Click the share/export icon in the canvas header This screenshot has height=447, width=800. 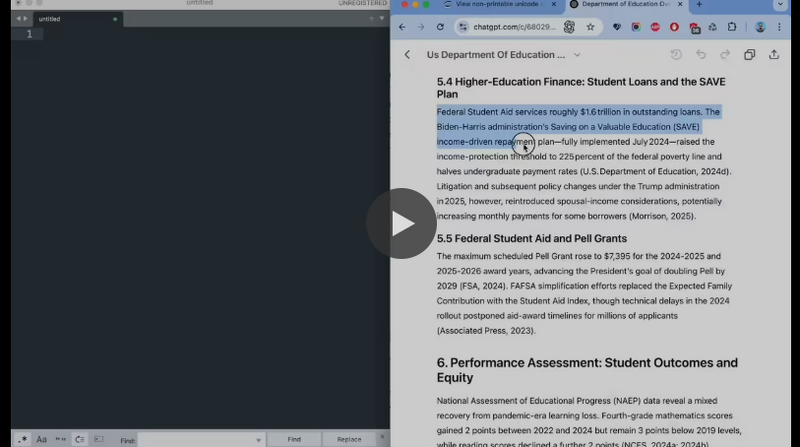(x=774, y=55)
